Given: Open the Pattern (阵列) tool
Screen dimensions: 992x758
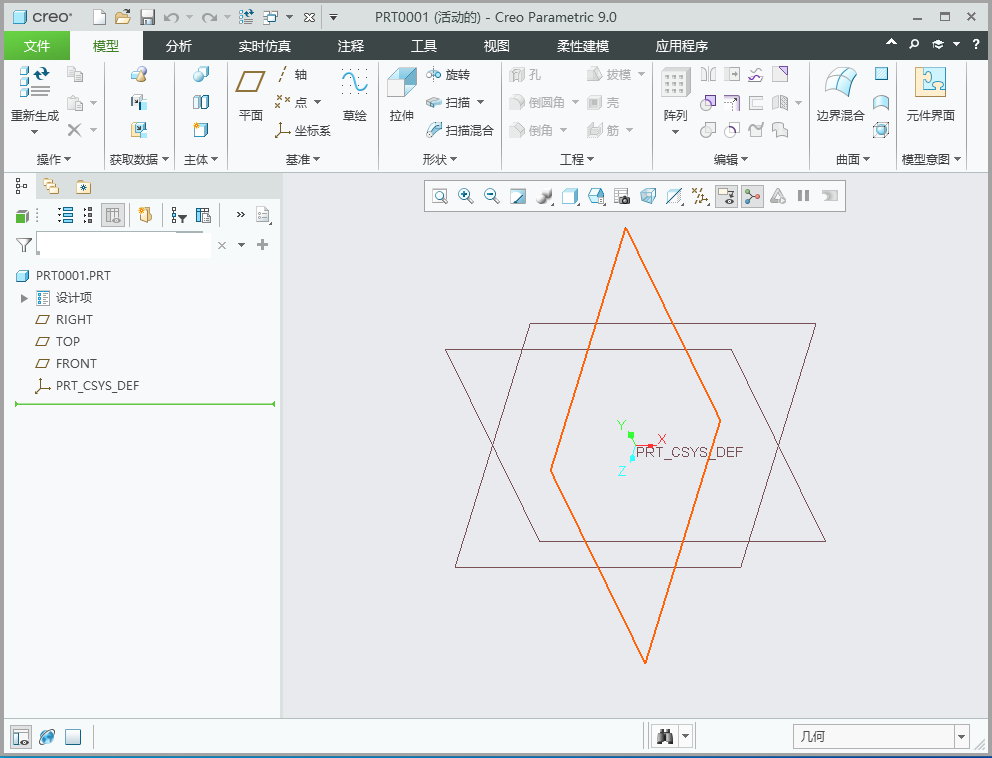Looking at the screenshot, I should (x=675, y=95).
